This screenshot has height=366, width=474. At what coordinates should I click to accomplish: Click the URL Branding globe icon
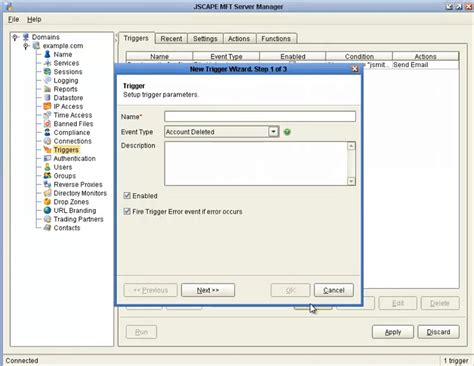click(x=47, y=210)
